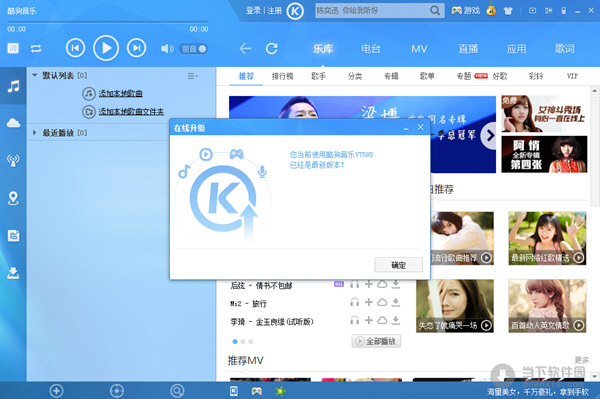Open the My Music note sidebar icon

coord(13,86)
